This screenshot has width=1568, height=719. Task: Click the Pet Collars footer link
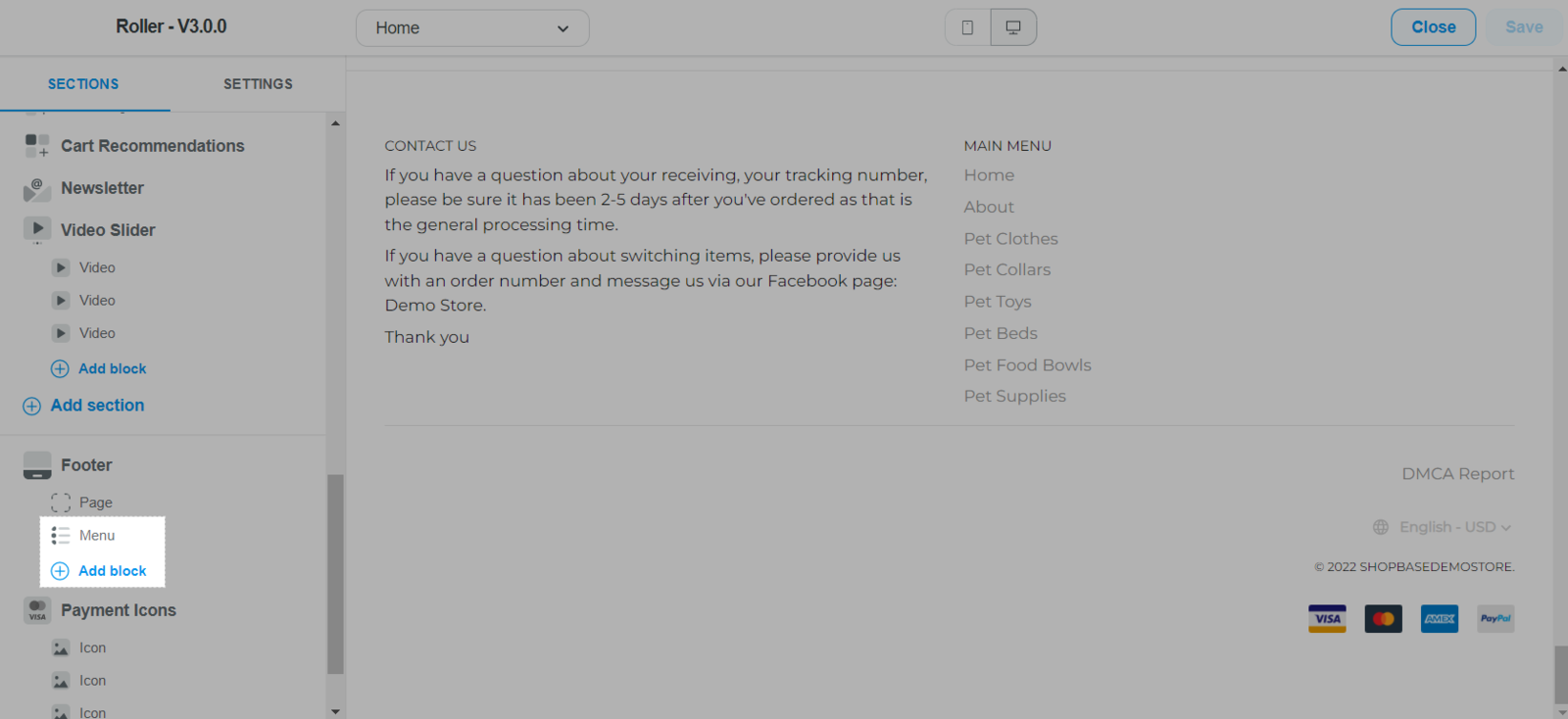pyautogui.click(x=1006, y=269)
